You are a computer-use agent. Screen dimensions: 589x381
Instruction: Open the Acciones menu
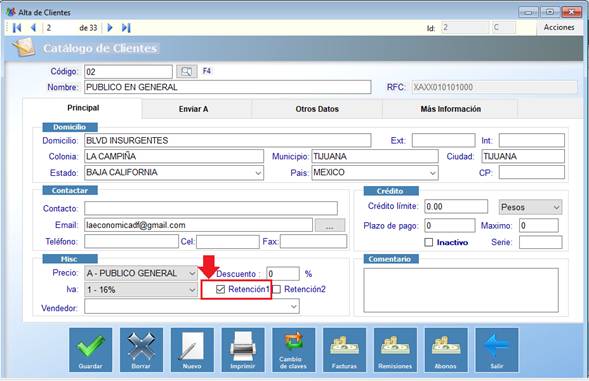[559, 27]
